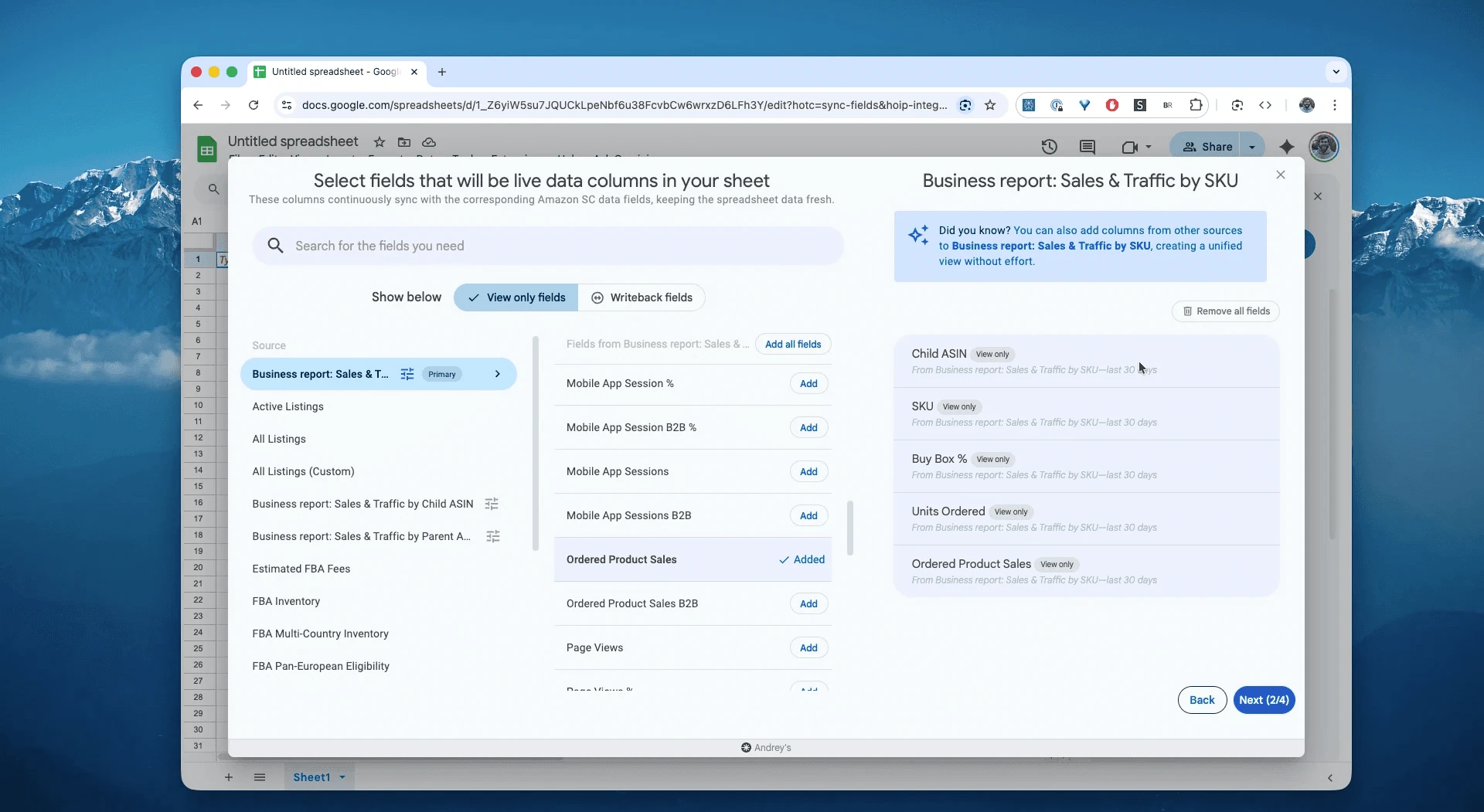
Task: Click the fields list scrollbar
Action: pyautogui.click(x=850, y=528)
